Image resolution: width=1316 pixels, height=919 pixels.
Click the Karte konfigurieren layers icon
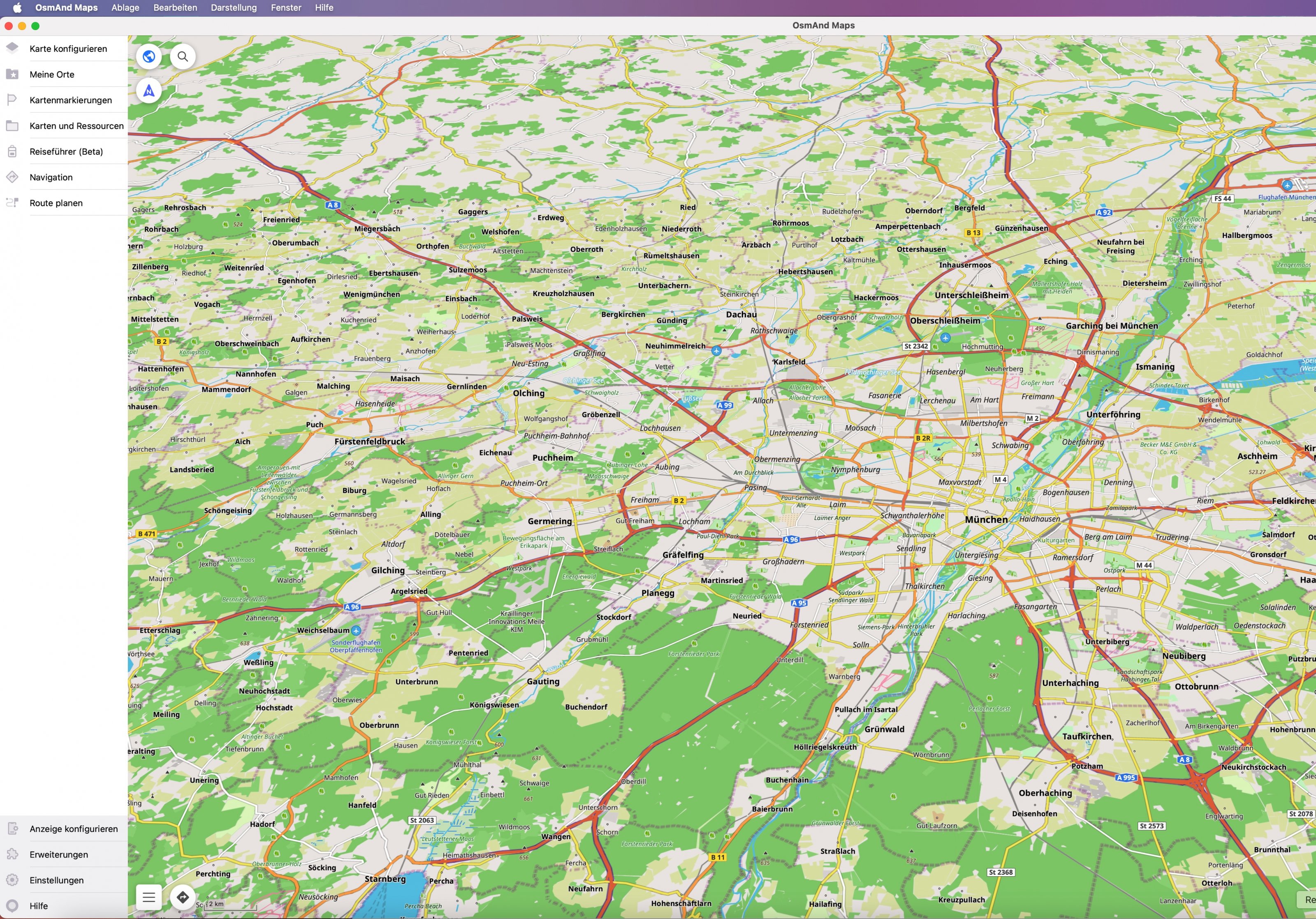click(13, 48)
